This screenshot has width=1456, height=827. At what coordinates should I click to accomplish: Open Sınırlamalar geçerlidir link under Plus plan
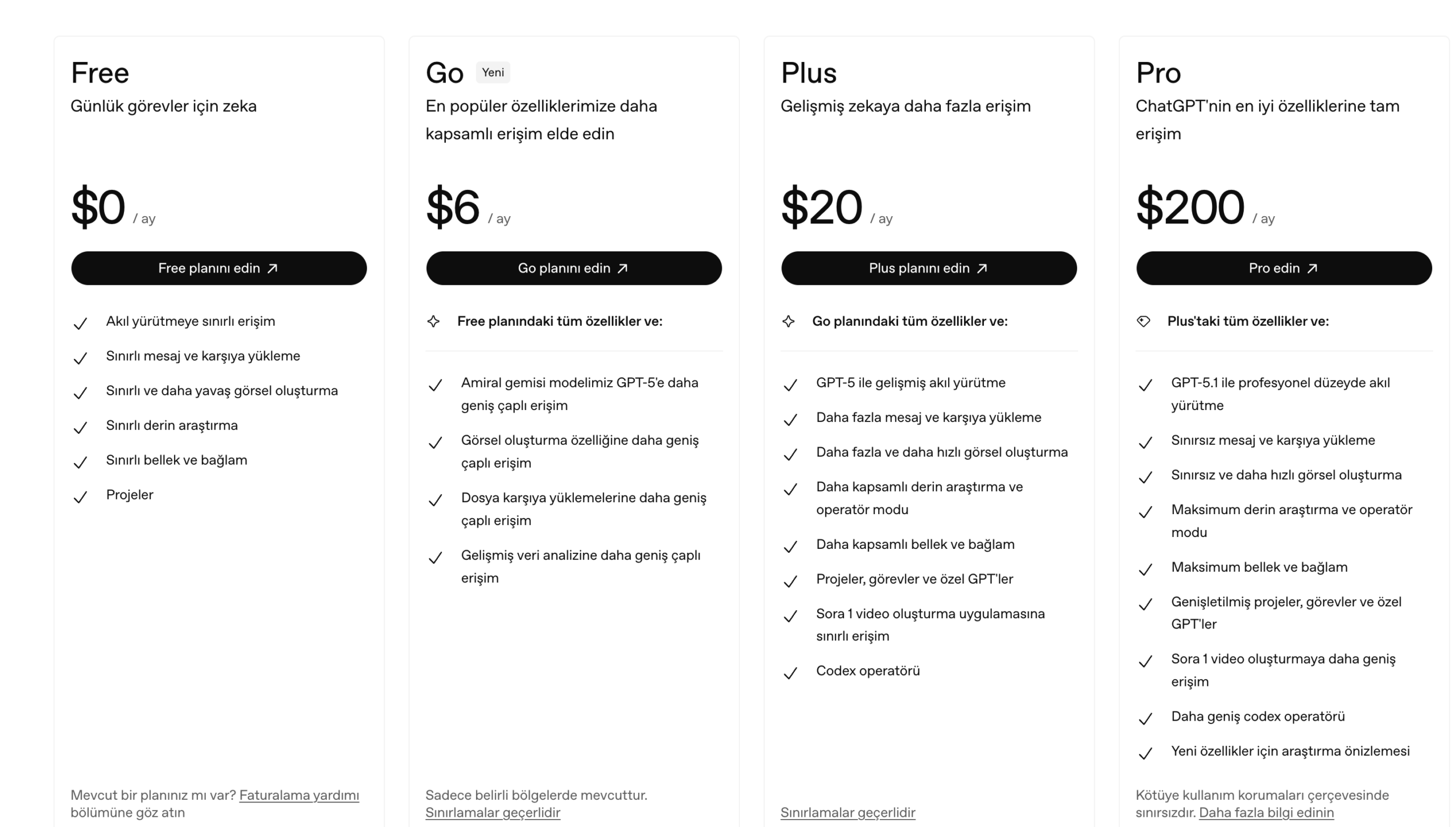pyautogui.click(x=847, y=813)
